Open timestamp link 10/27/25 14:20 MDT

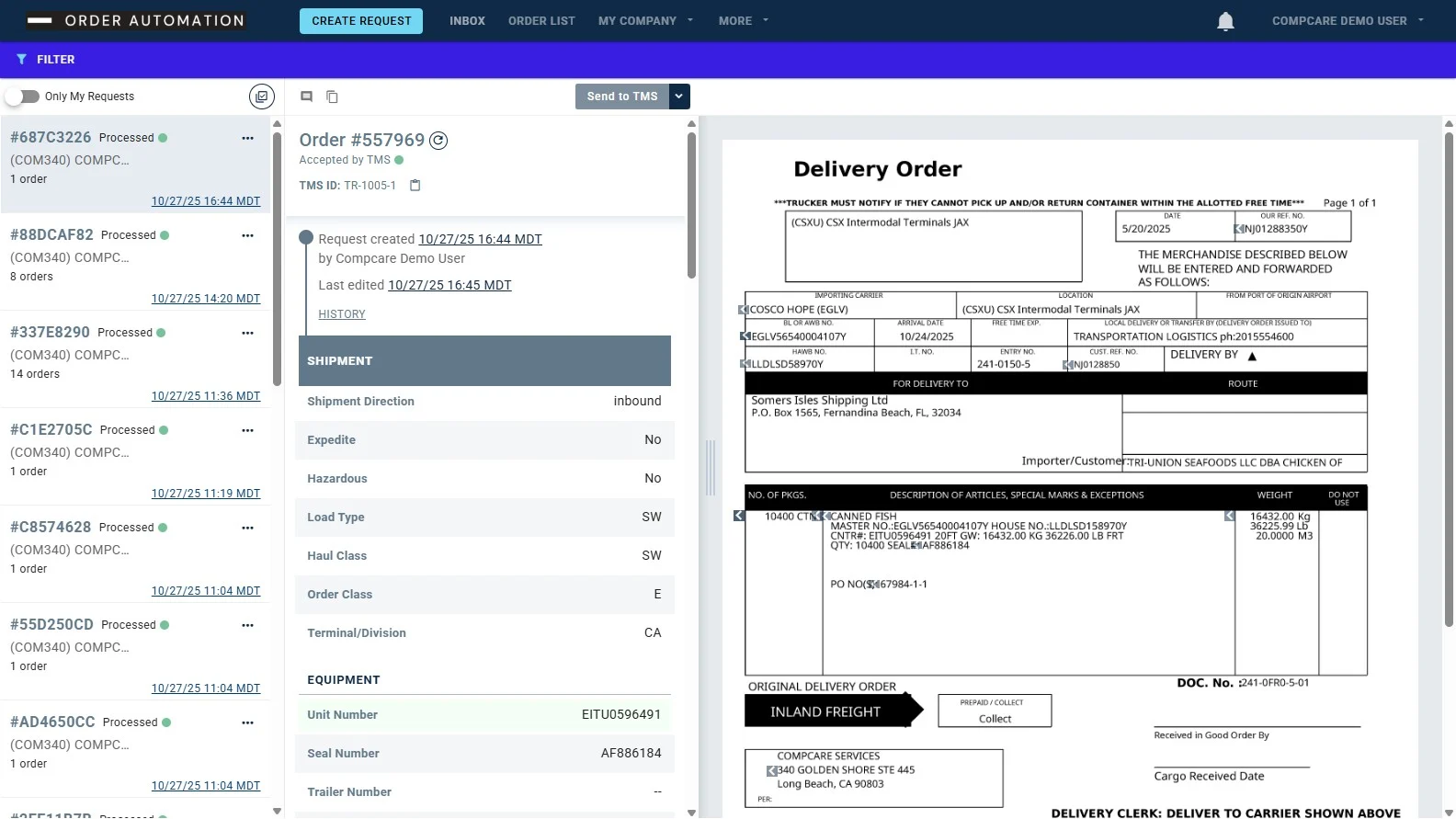[x=206, y=299]
